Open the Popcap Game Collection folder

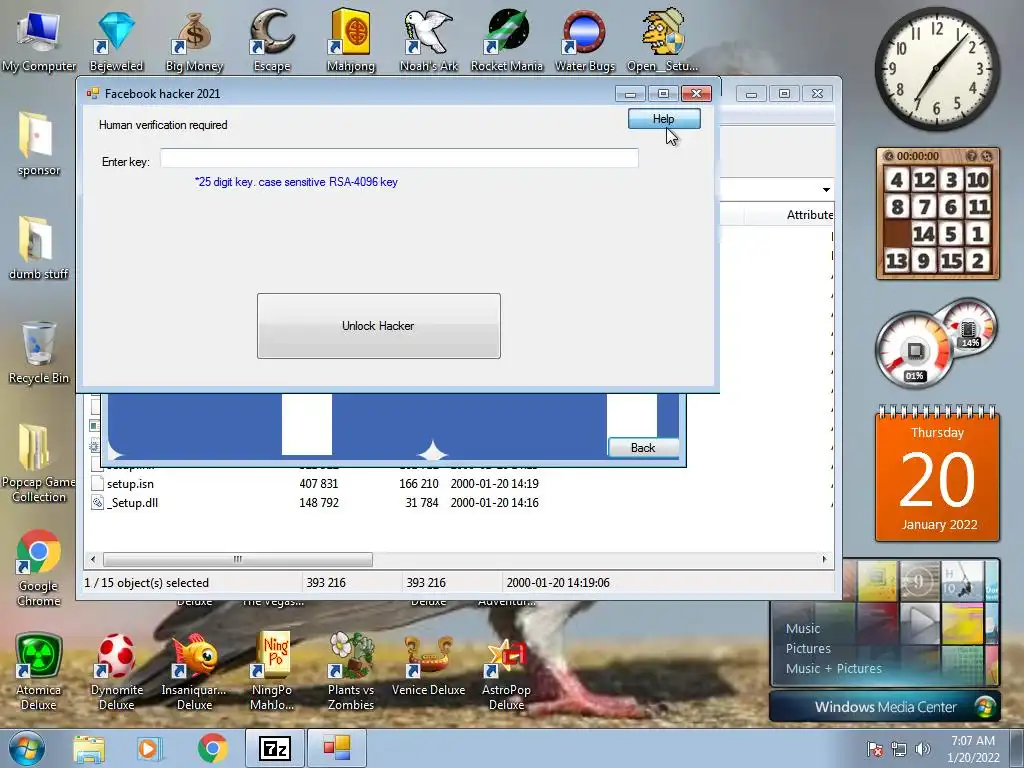39,464
